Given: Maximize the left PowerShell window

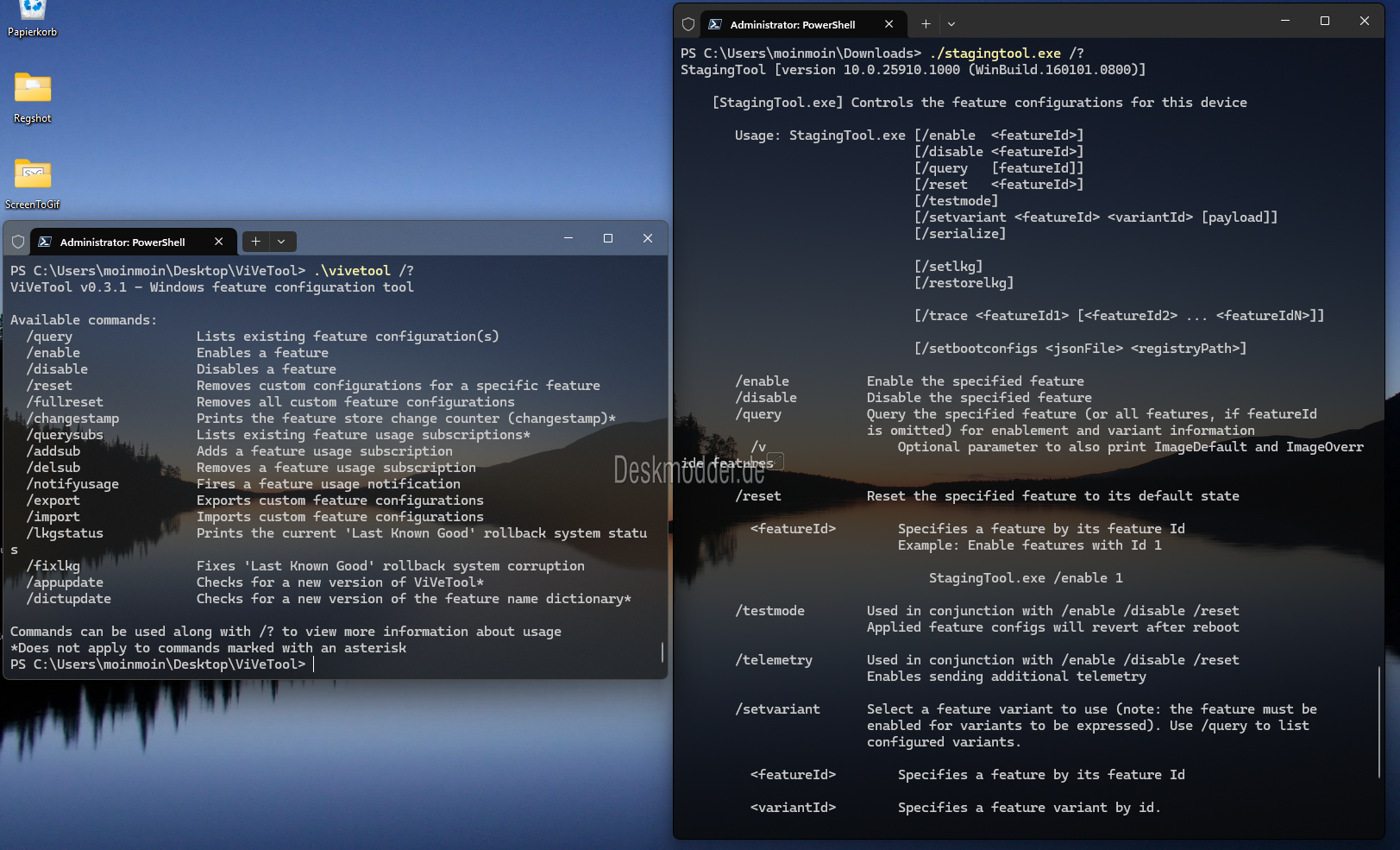Looking at the screenshot, I should (608, 238).
